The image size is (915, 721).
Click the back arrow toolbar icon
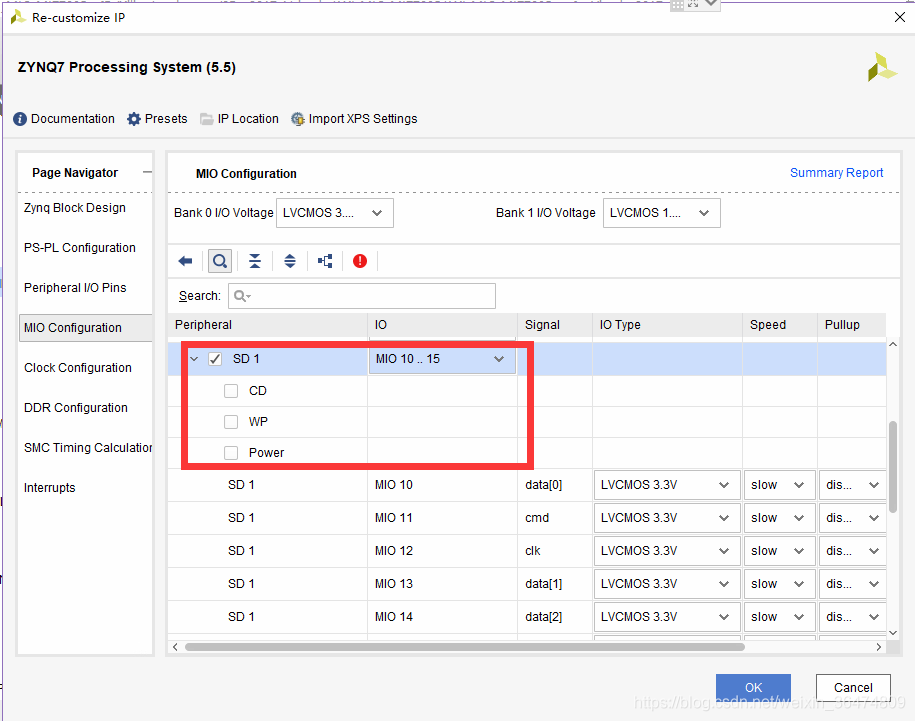[x=185, y=261]
